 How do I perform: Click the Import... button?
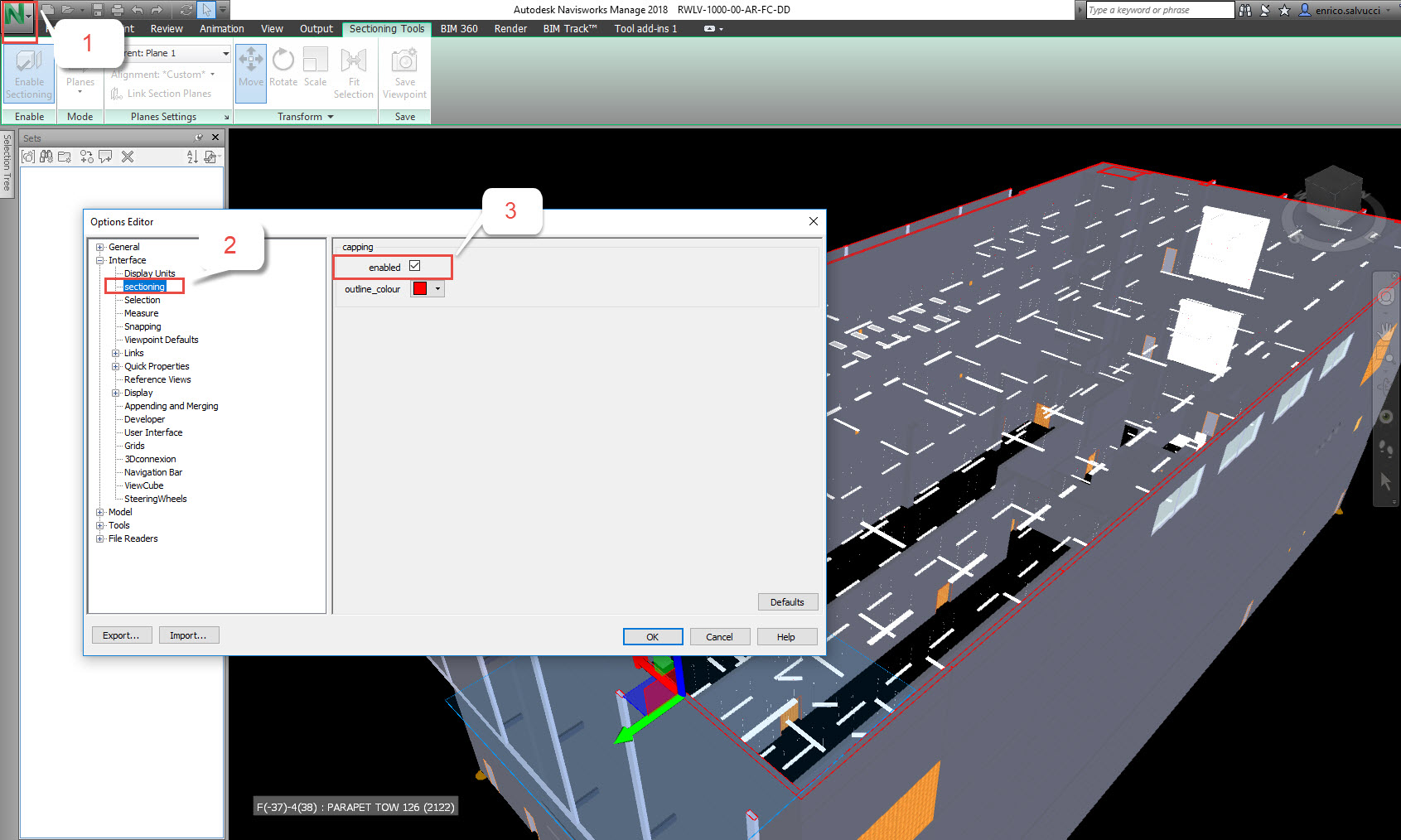click(188, 635)
